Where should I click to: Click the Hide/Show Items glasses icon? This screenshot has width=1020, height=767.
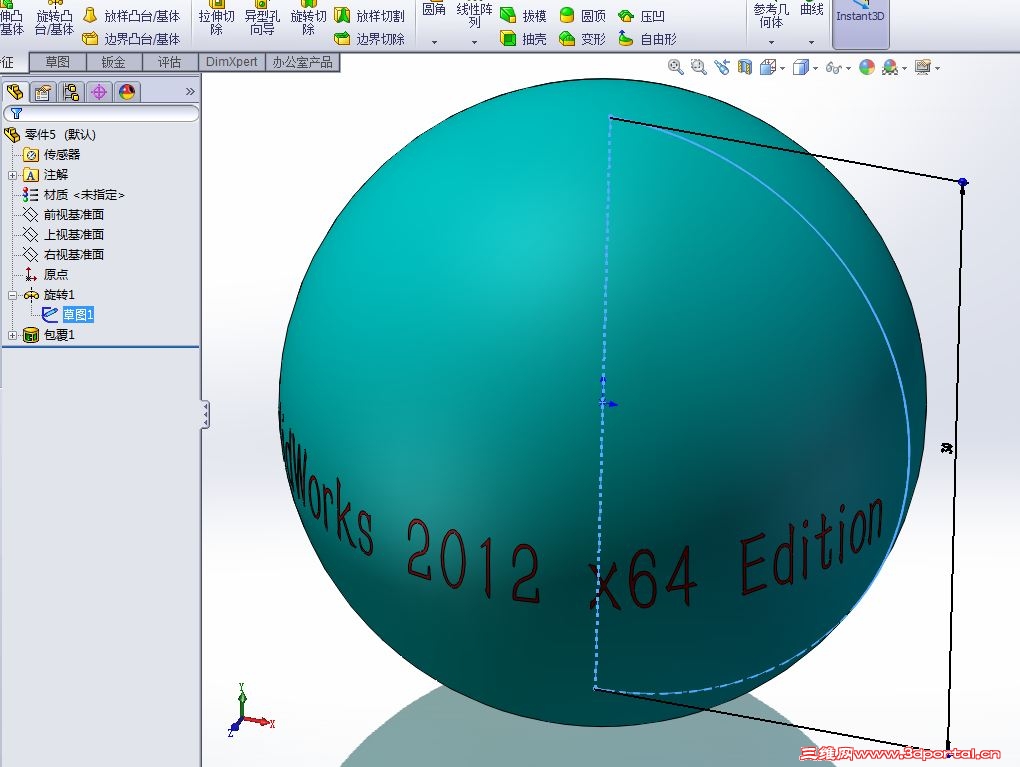tap(833, 67)
